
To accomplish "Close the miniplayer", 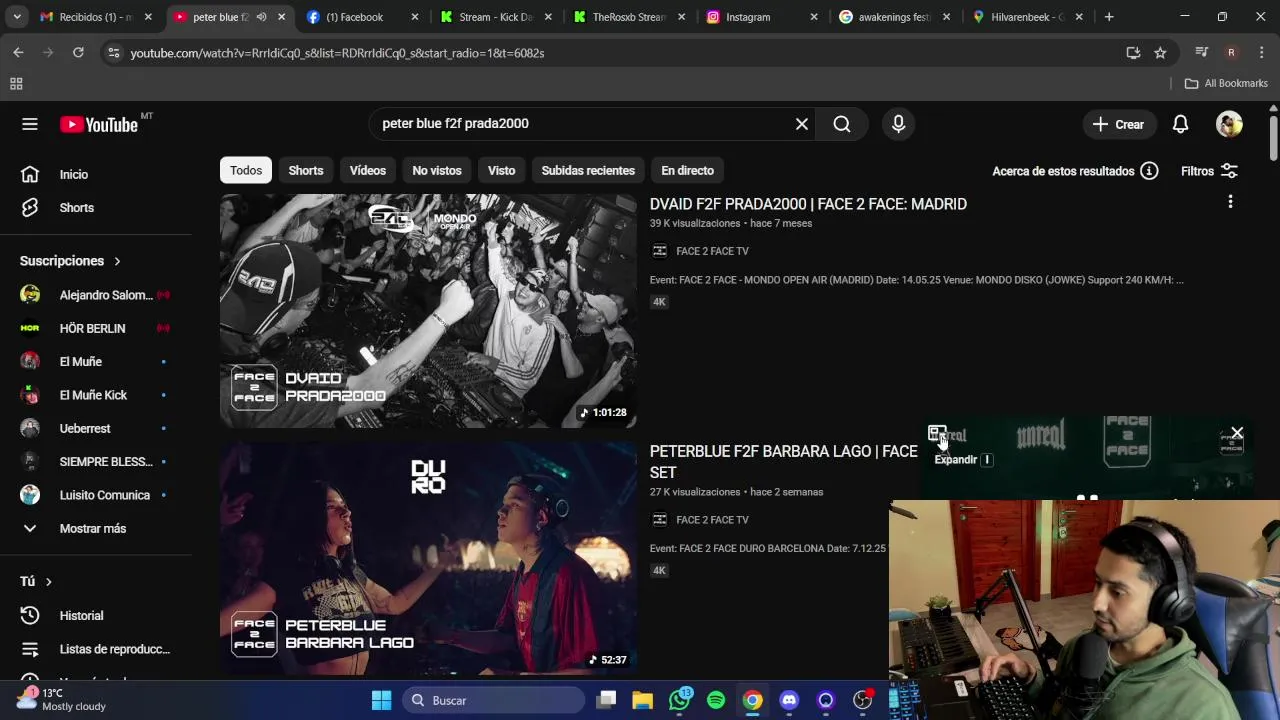I will tap(1237, 434).
